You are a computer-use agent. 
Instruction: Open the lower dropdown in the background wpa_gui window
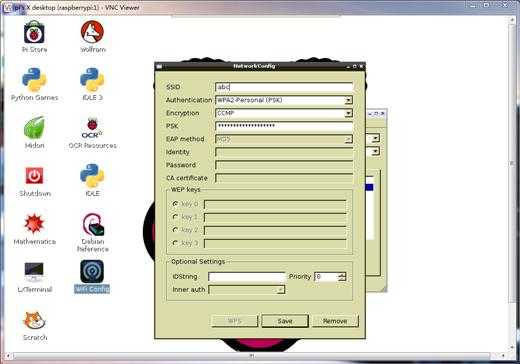click(375, 151)
